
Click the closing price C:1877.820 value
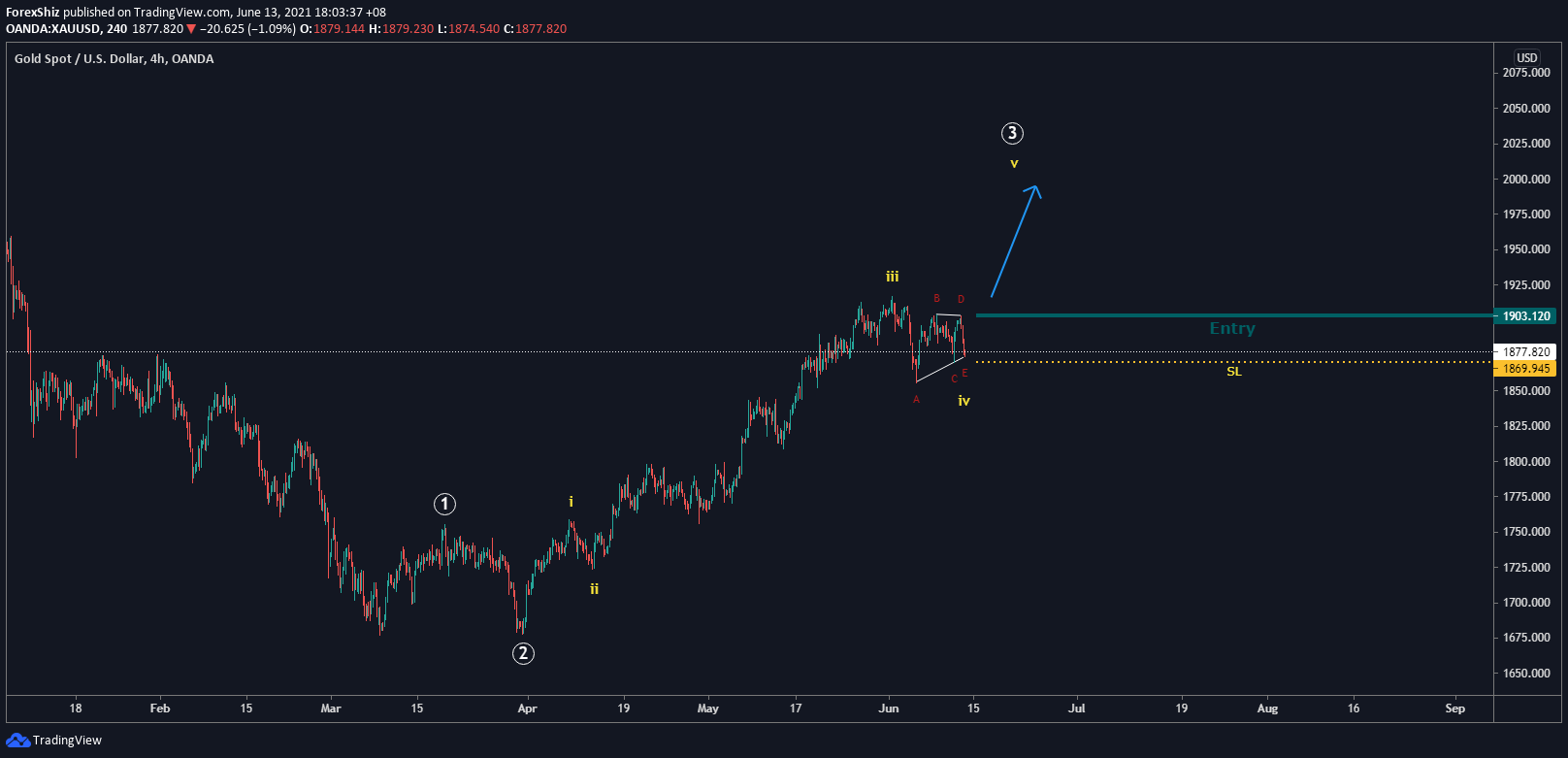coord(536,29)
